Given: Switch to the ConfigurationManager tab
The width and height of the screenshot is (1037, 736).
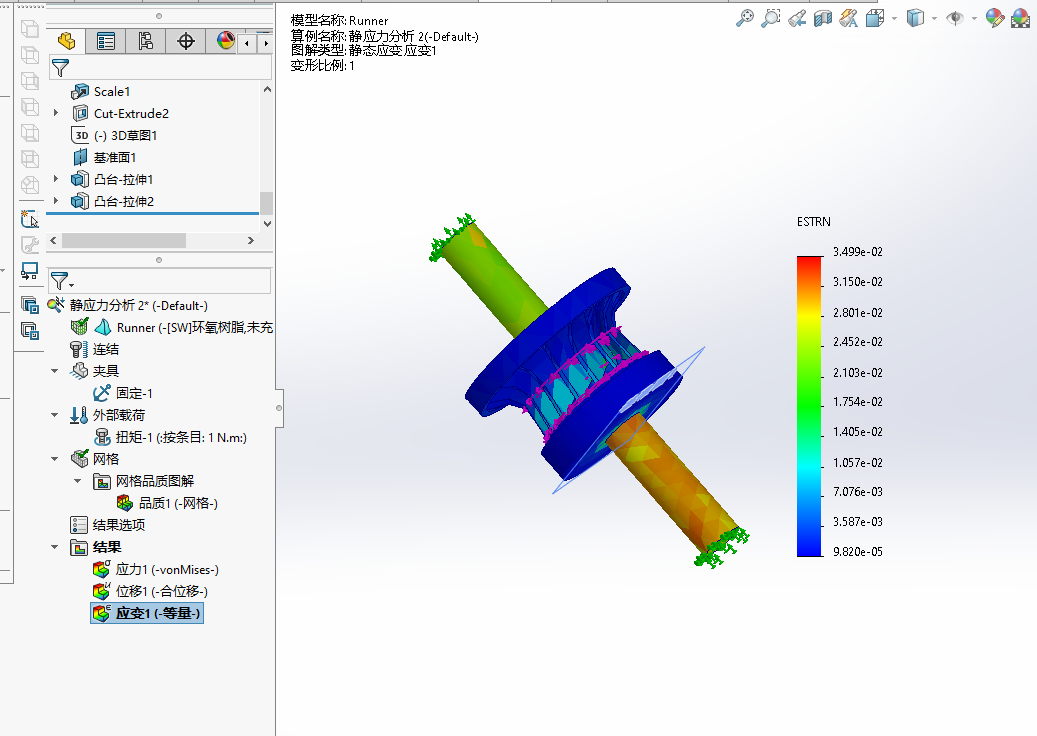Looking at the screenshot, I should [145, 42].
